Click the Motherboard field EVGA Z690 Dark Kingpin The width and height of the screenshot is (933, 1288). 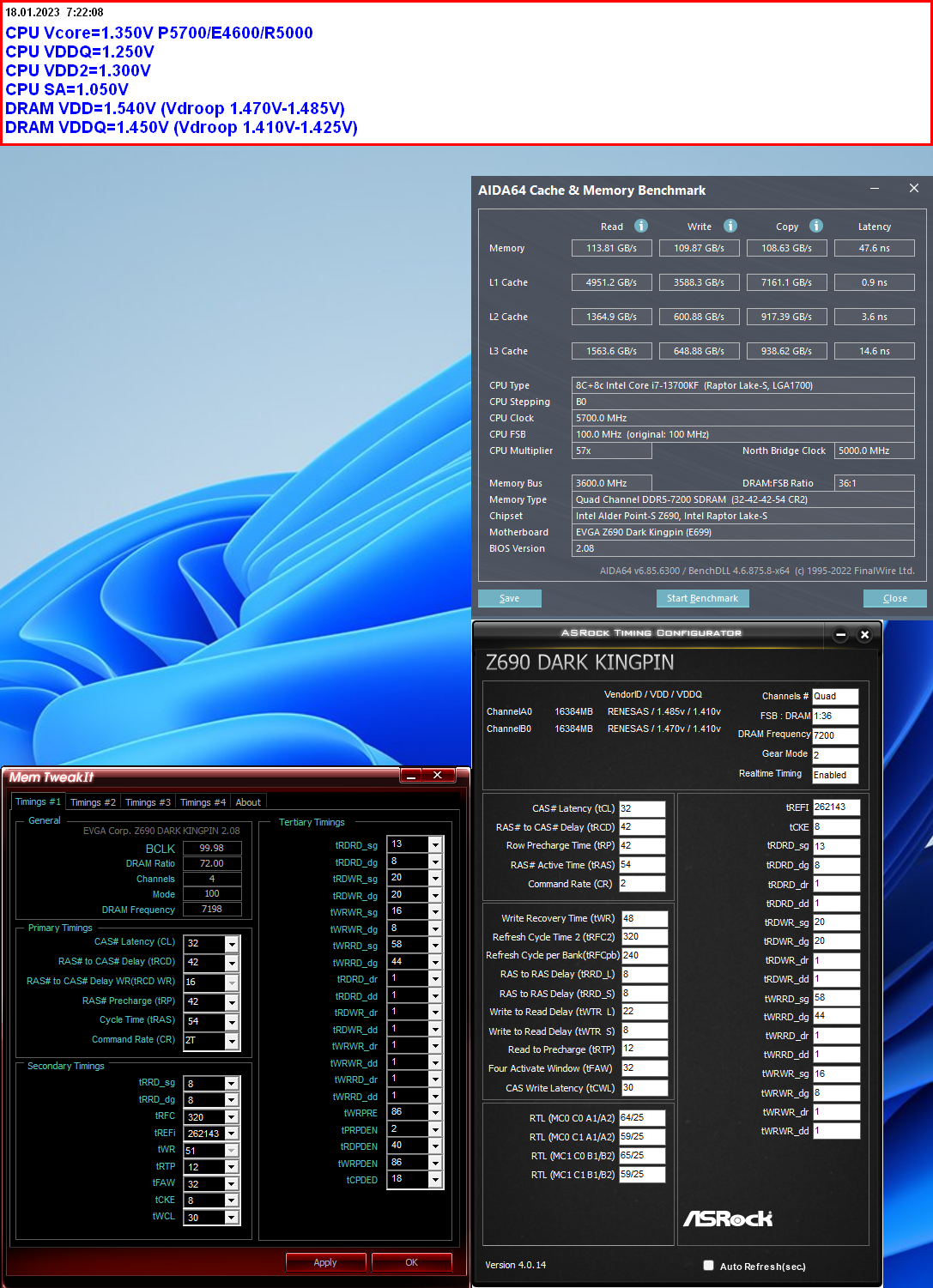click(743, 532)
